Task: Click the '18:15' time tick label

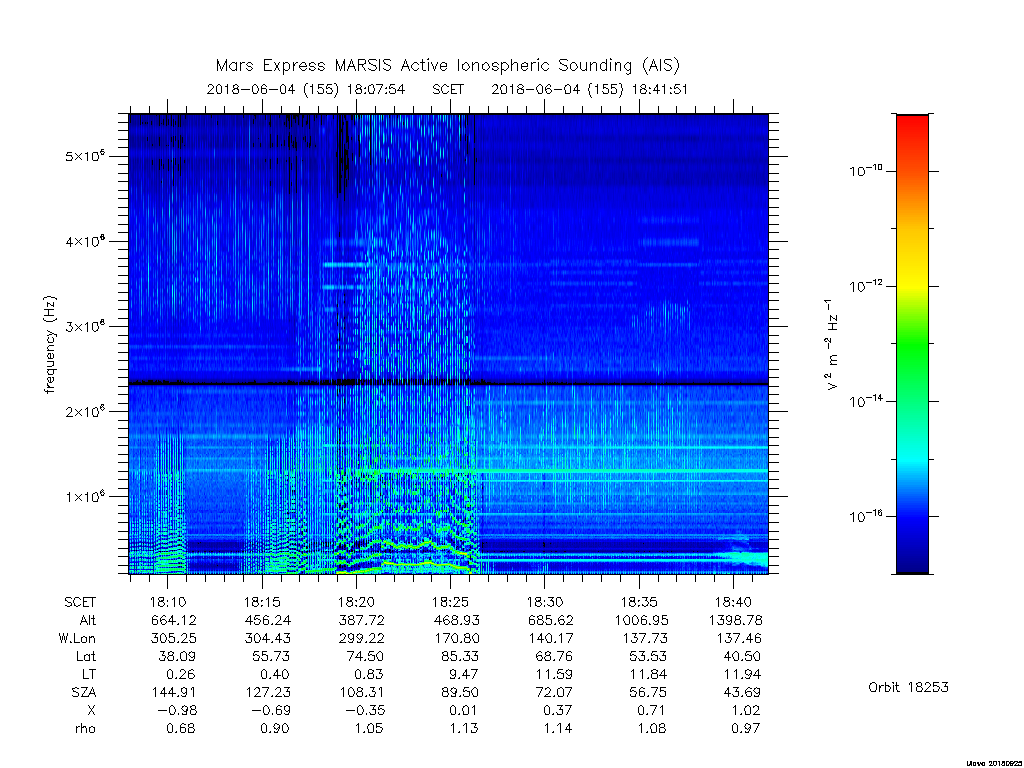Action: [x=262, y=602]
